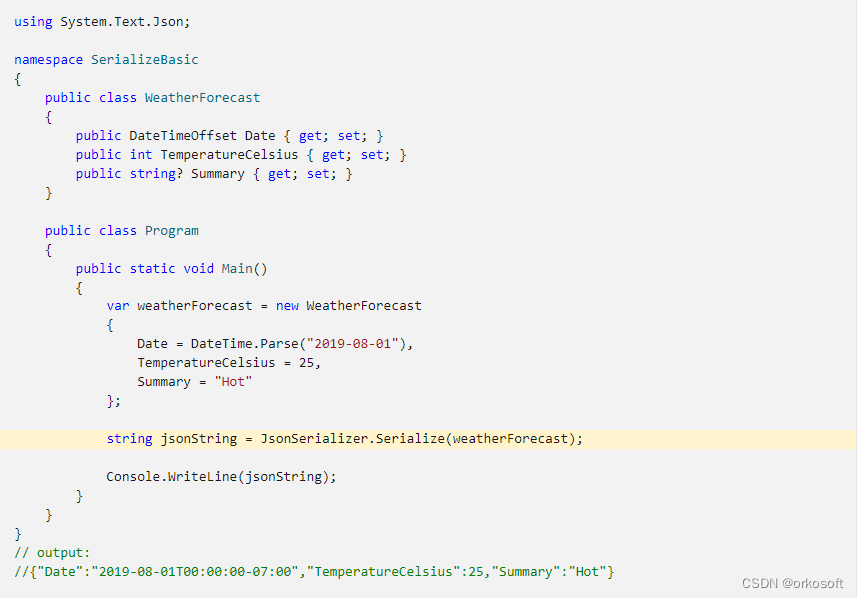The width and height of the screenshot is (859, 598).
Task: Click the WeatherForecast class name declaration
Action: (x=202, y=98)
